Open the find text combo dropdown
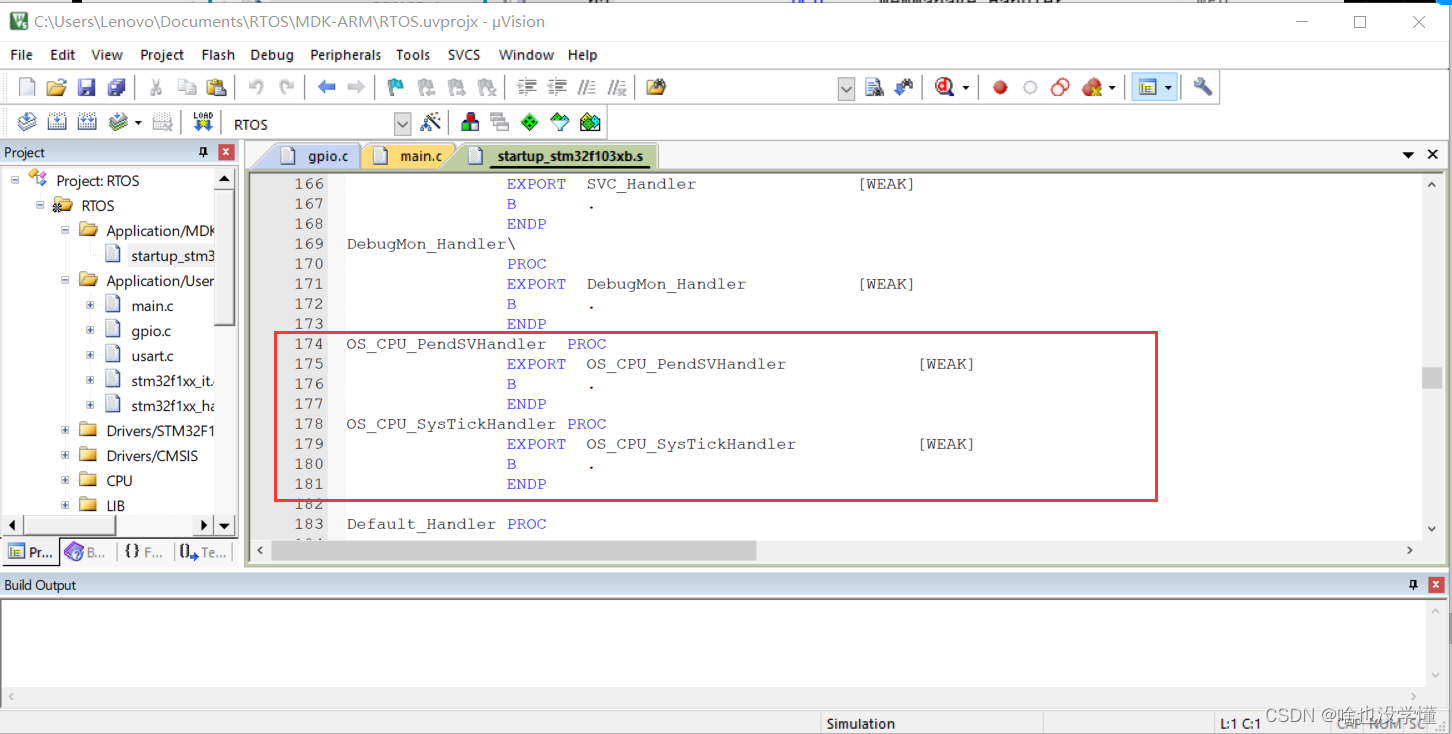Image resolution: width=1452 pixels, height=734 pixels. pos(846,89)
